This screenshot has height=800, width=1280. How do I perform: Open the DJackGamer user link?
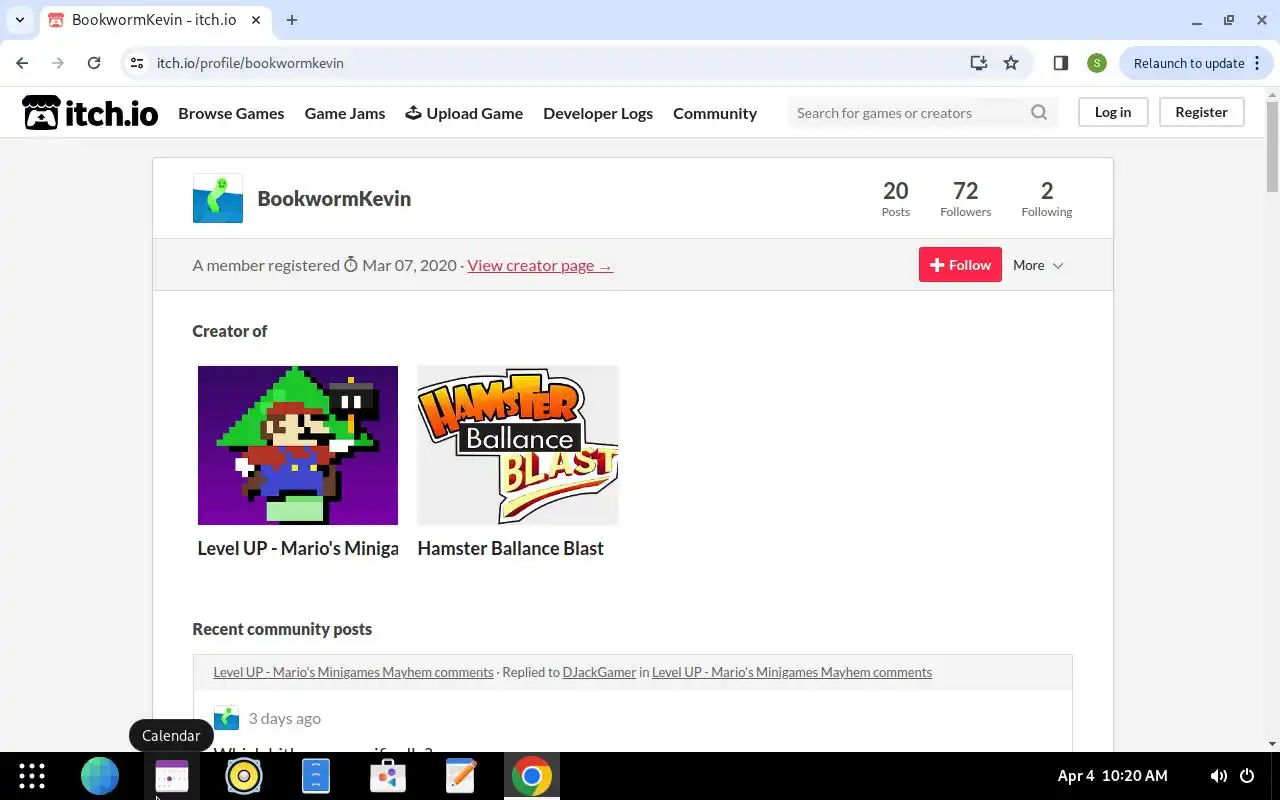[x=599, y=672]
